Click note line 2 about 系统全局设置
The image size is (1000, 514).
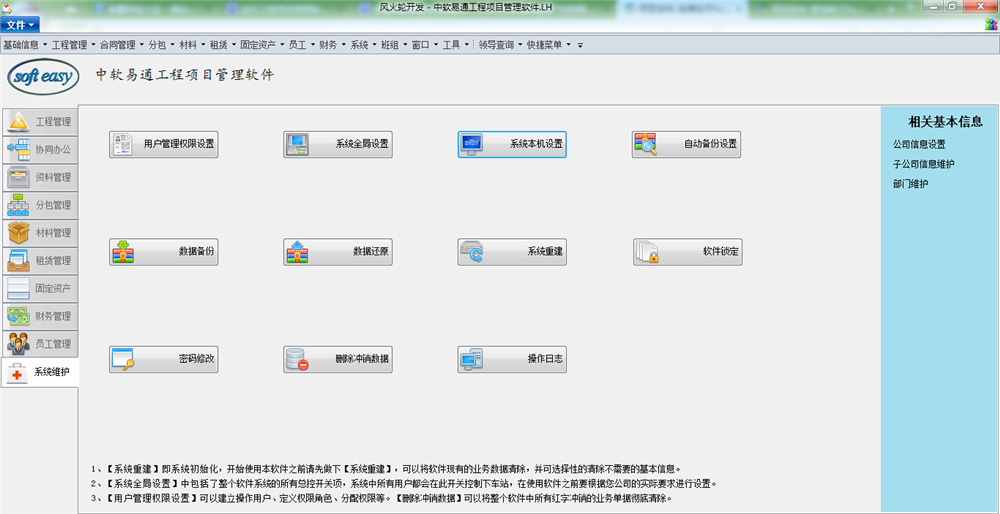[404, 483]
